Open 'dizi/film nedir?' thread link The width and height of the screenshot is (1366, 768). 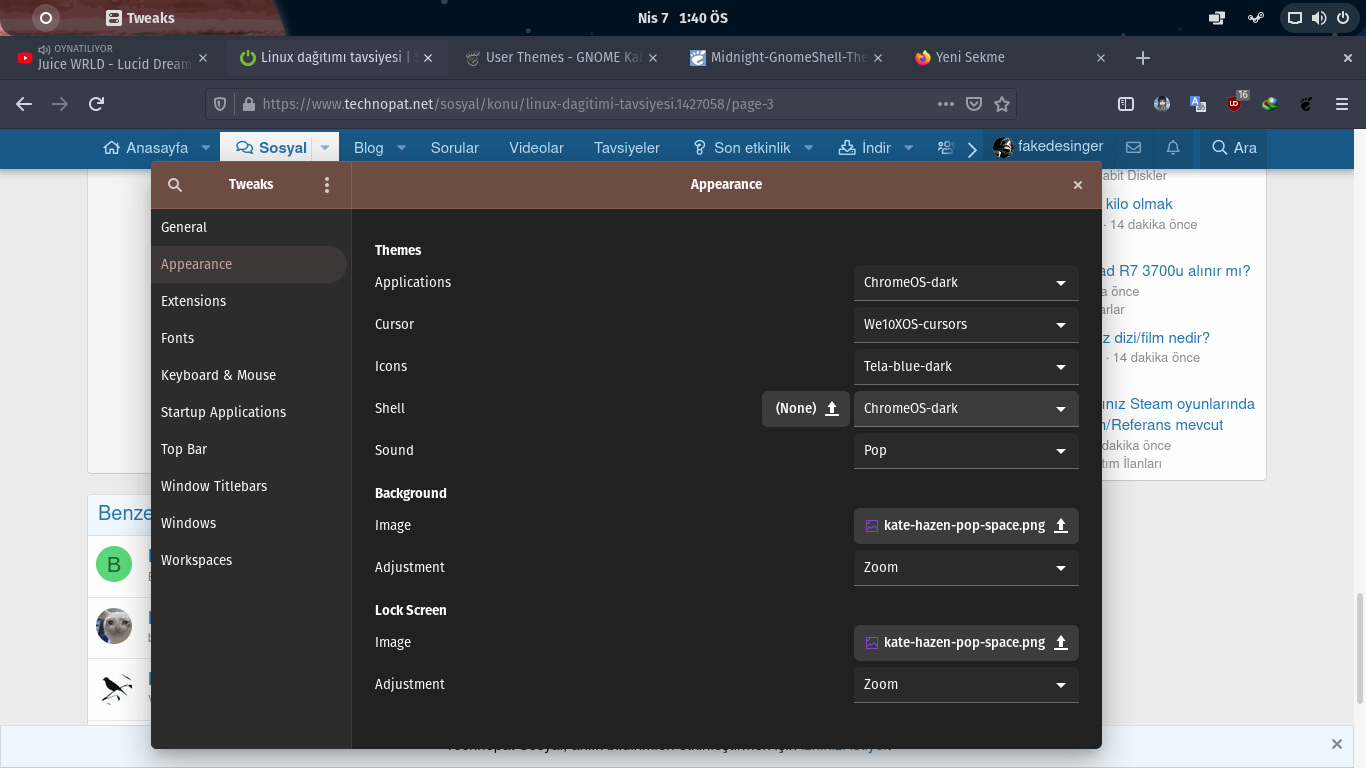(x=1156, y=338)
